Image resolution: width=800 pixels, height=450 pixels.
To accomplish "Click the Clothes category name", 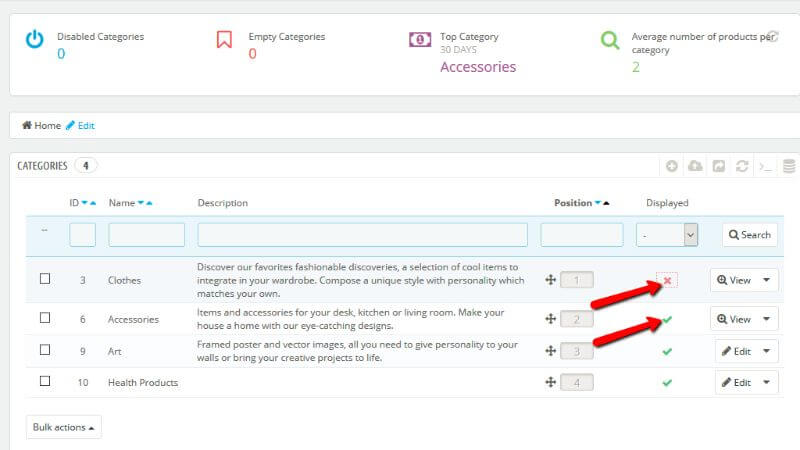I will pos(124,280).
